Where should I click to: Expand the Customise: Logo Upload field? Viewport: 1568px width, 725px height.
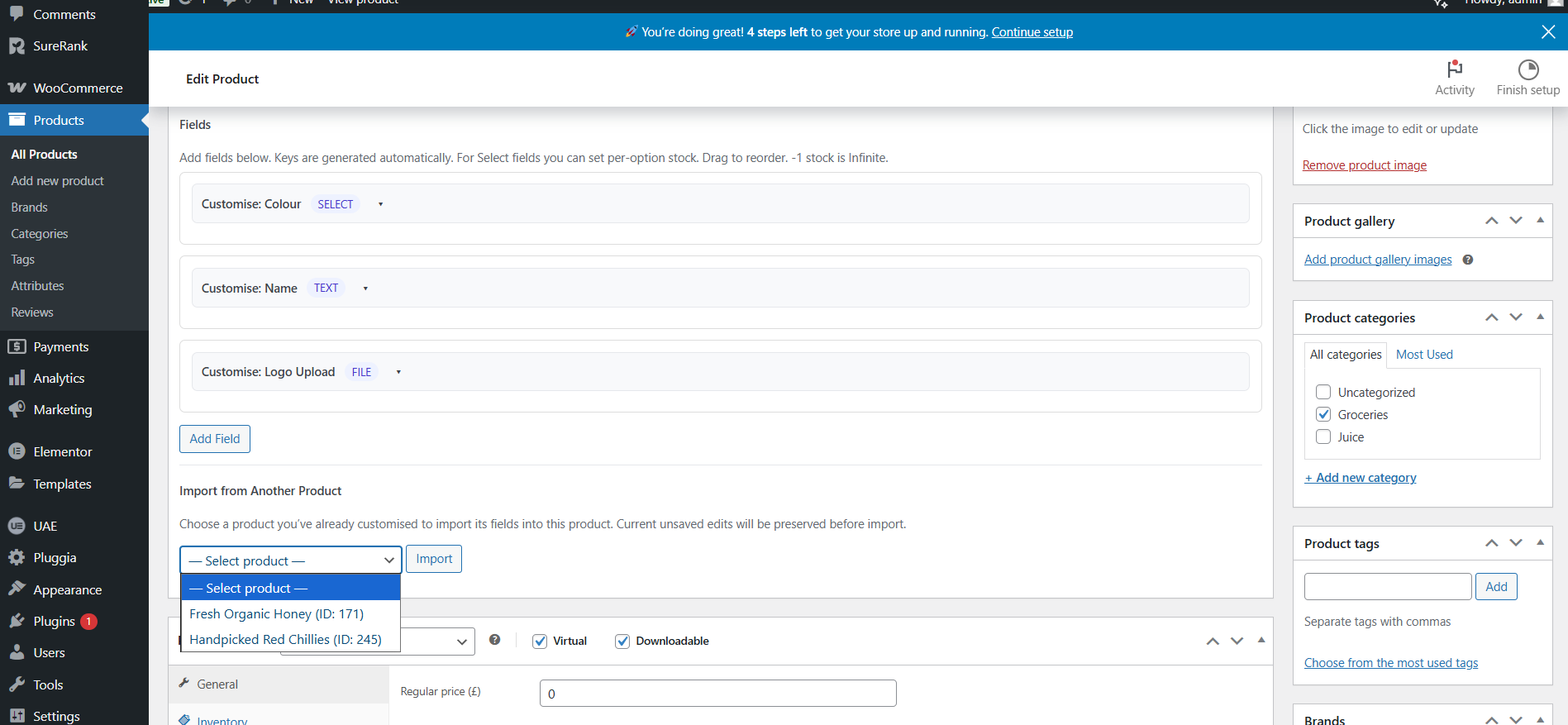pos(398,372)
